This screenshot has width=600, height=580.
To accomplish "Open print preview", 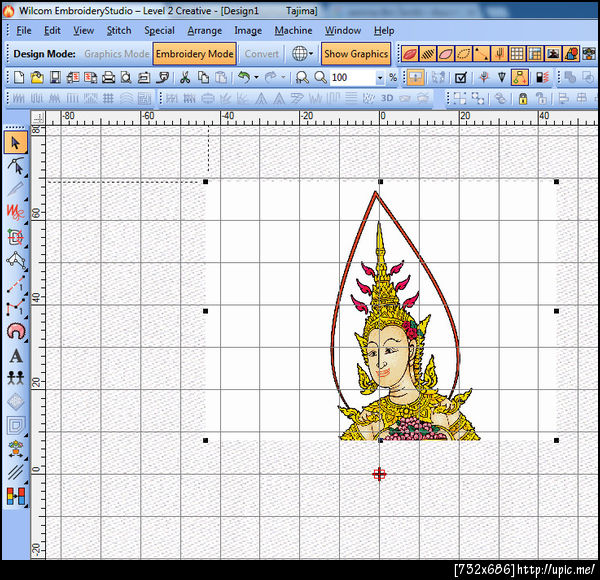I will pyautogui.click(x=126, y=78).
